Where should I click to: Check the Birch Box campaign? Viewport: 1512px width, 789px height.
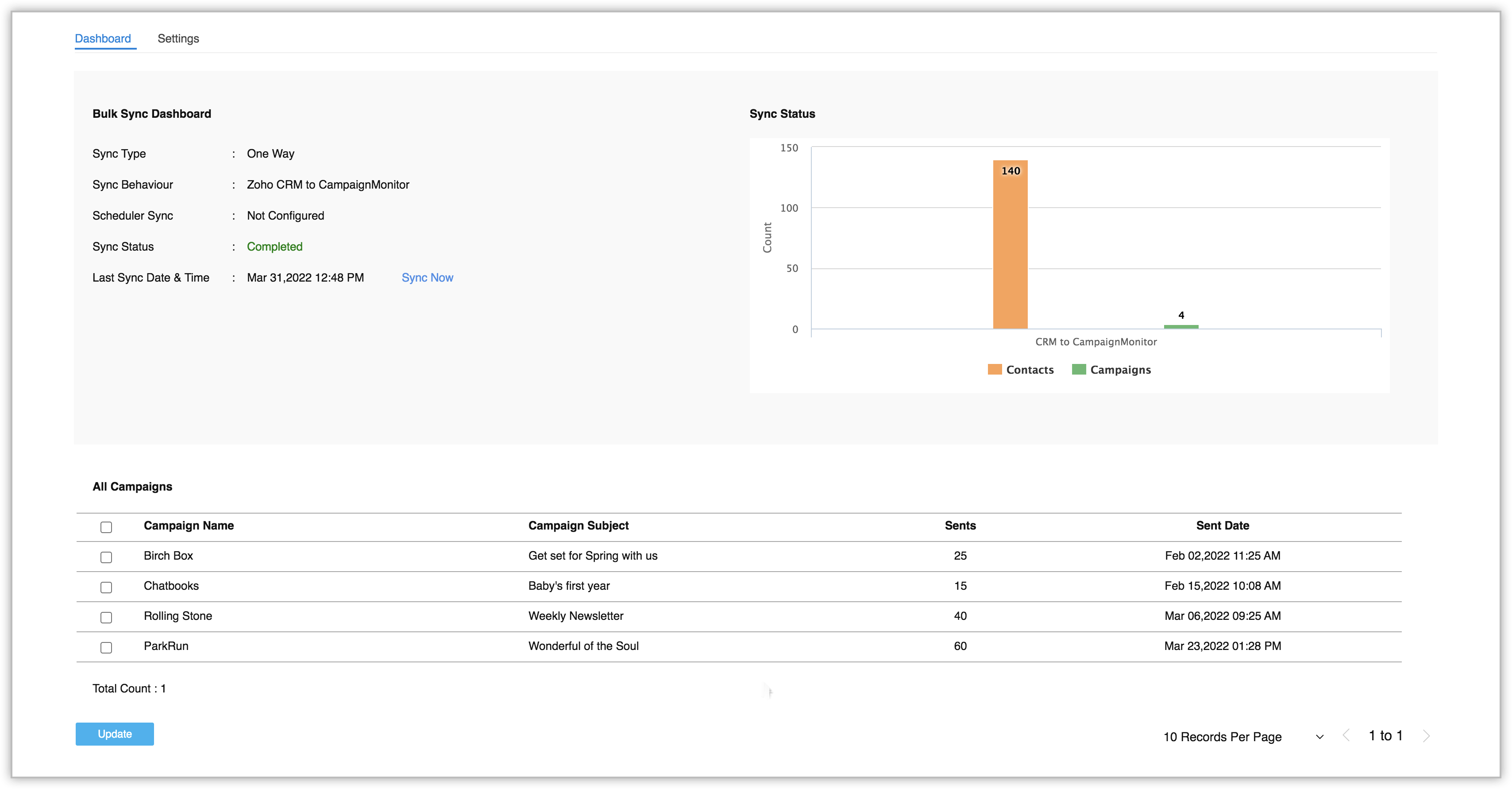pyautogui.click(x=106, y=557)
